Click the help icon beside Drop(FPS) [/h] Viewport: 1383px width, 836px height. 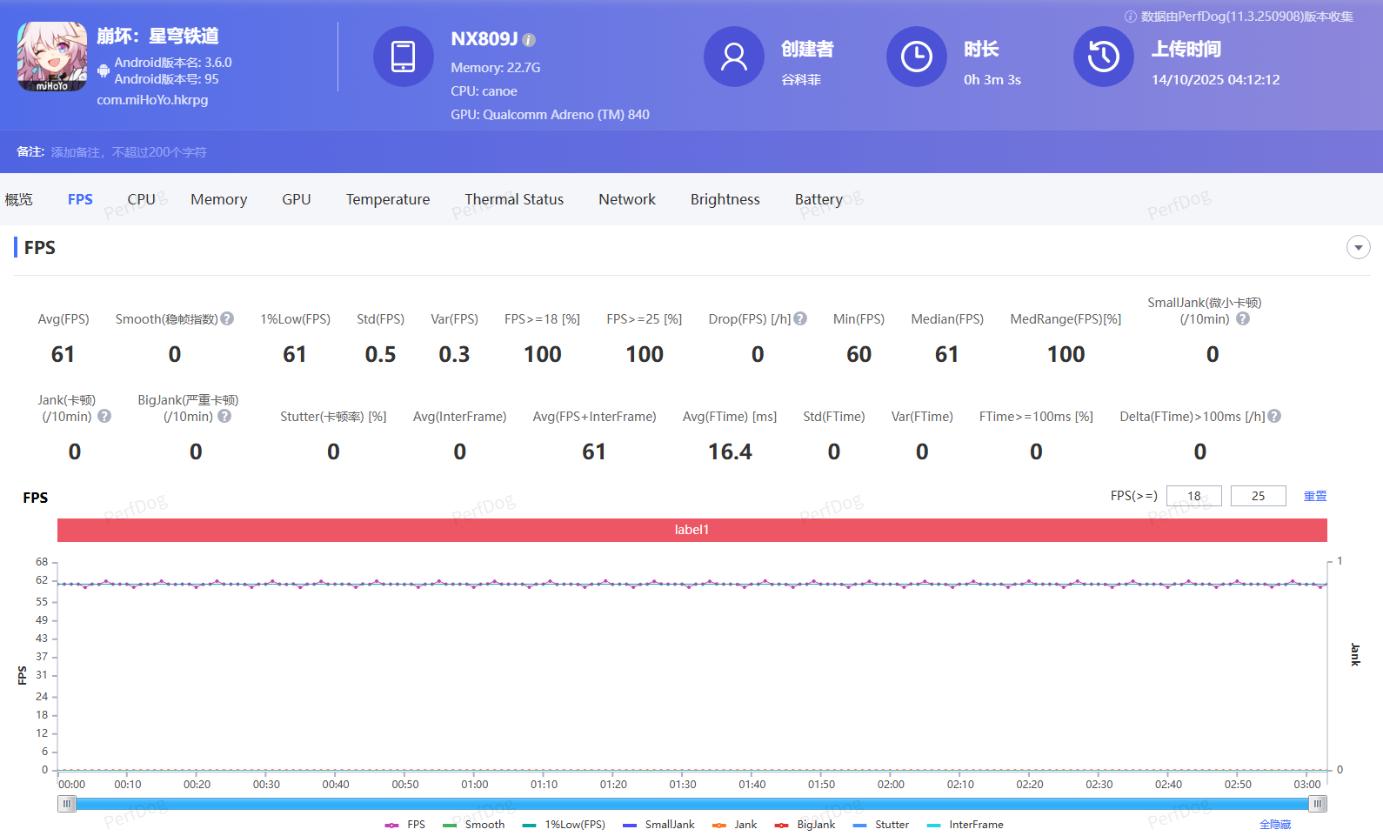tap(801, 319)
